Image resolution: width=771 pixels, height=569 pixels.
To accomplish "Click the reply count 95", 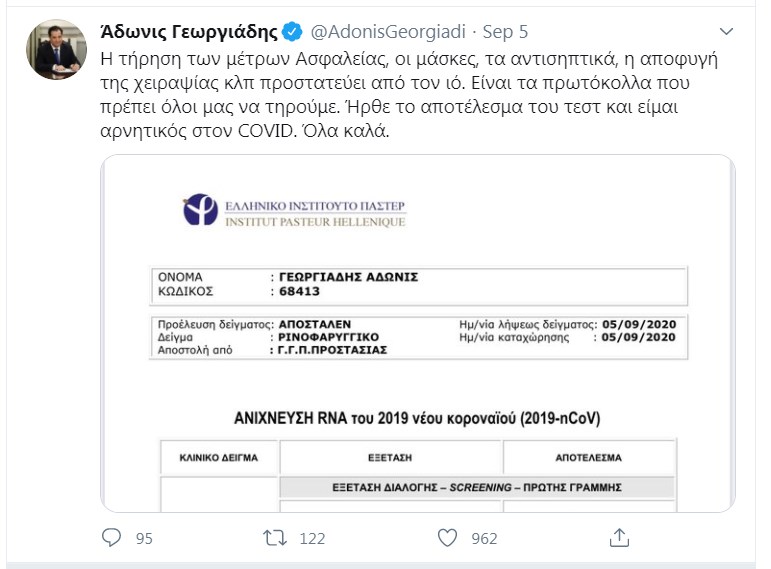I will point(144,539).
